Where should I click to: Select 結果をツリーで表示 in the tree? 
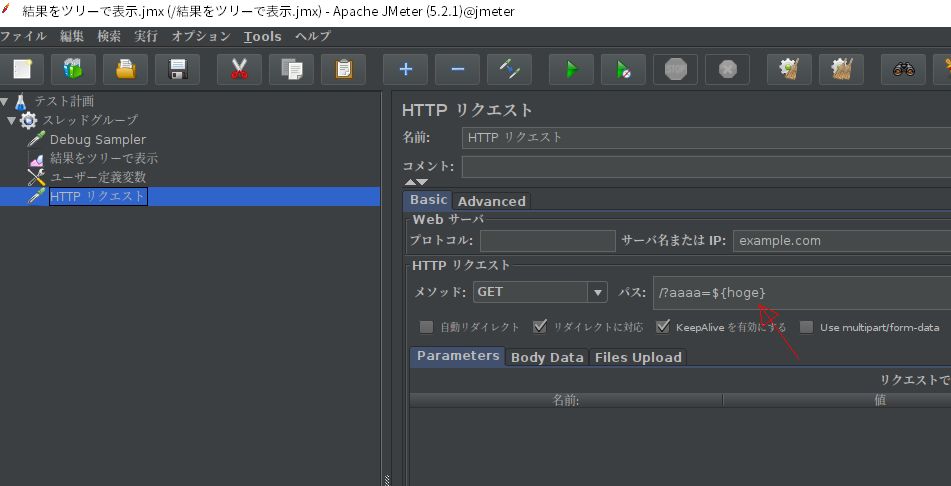pyautogui.click(x=104, y=158)
